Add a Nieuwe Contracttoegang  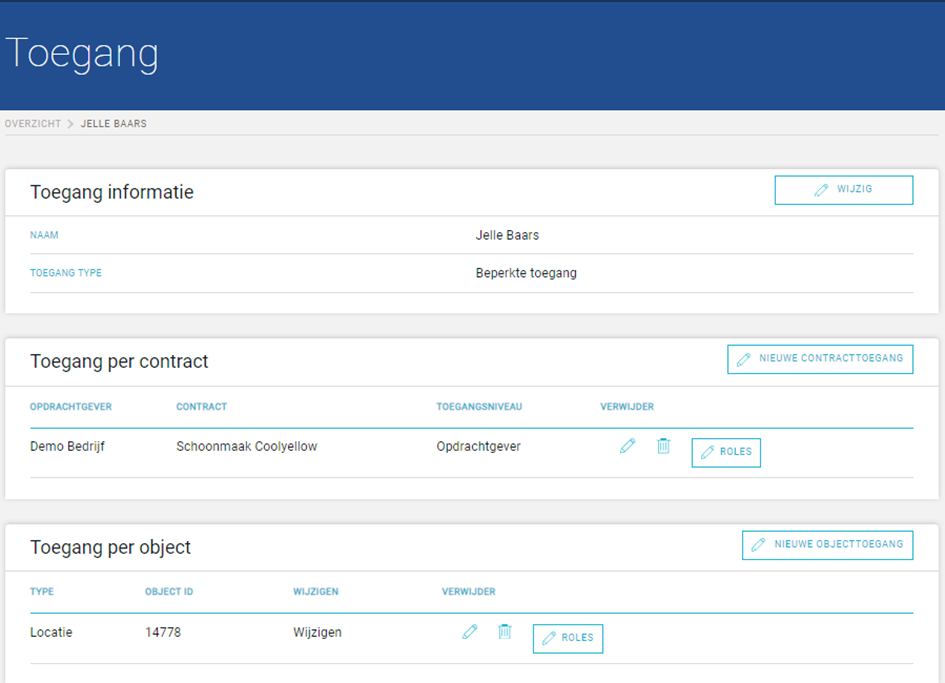click(x=820, y=359)
